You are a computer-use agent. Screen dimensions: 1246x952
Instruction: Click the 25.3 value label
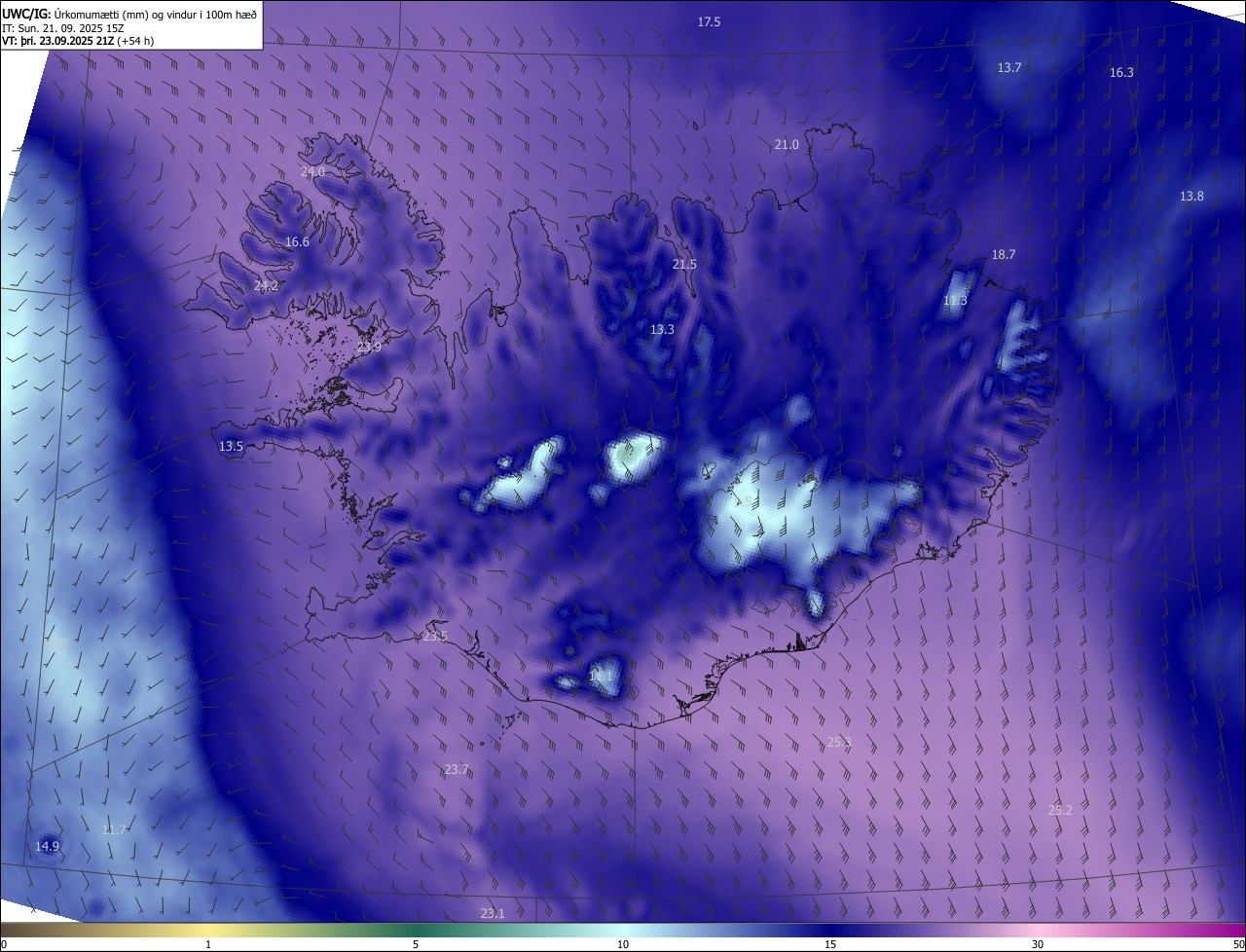[x=839, y=742]
